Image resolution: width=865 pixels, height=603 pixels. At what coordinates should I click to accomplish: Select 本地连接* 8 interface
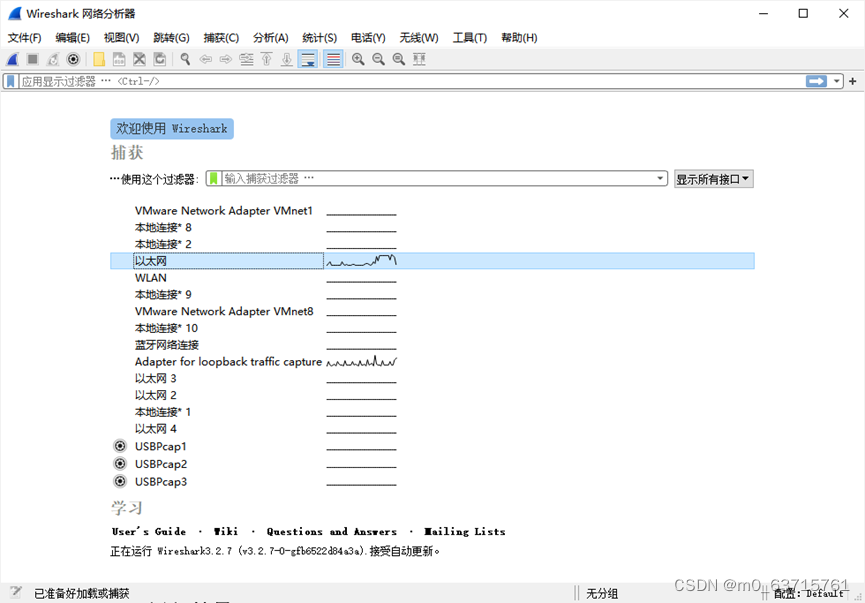pyautogui.click(x=163, y=227)
